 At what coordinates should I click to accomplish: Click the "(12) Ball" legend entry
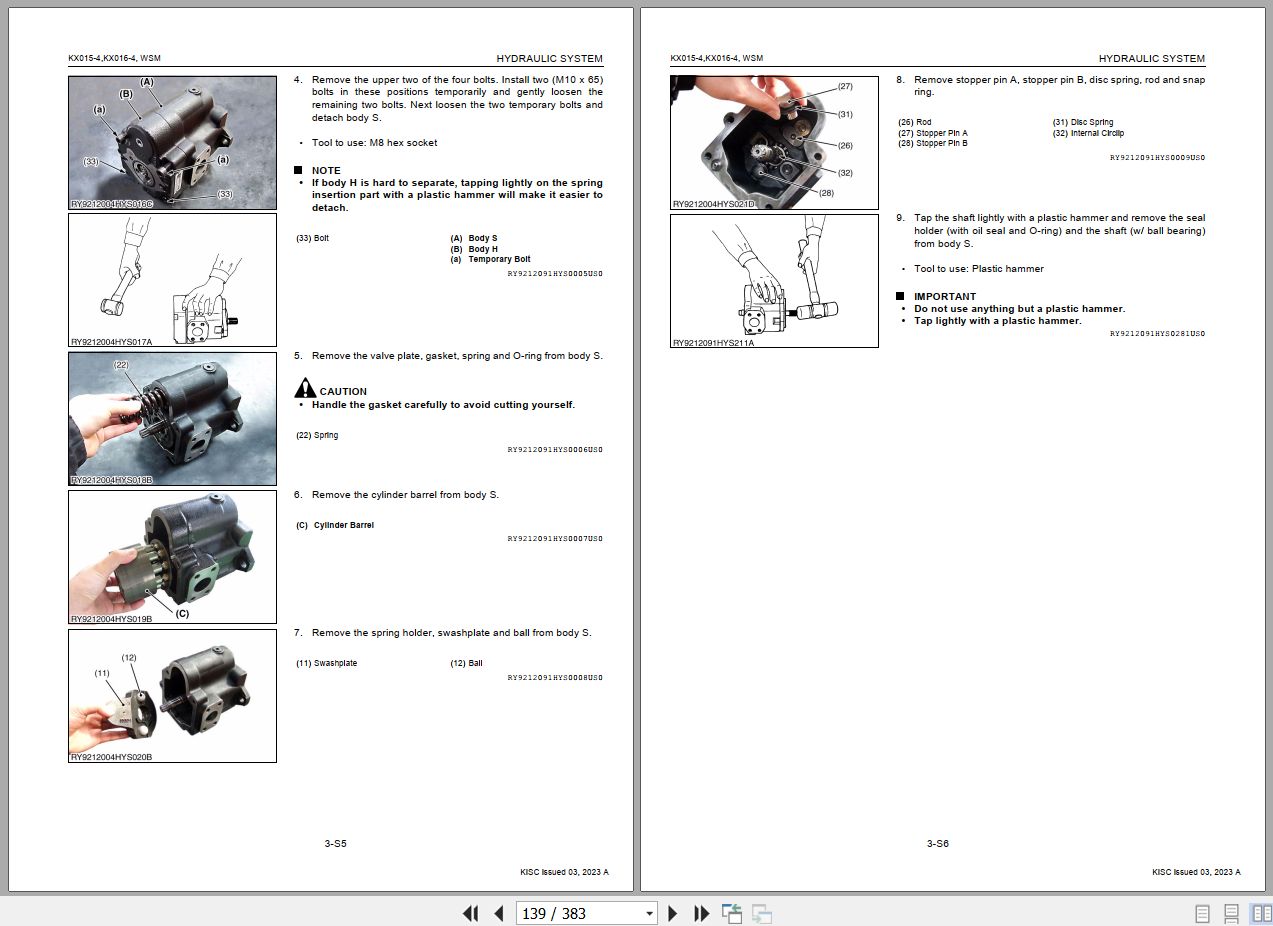[467, 663]
